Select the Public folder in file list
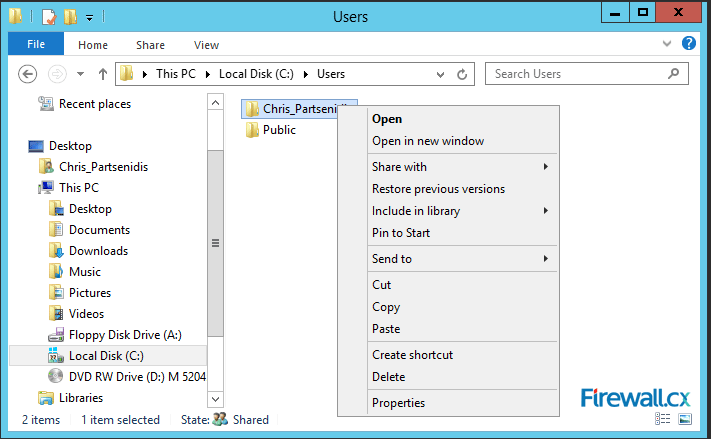This screenshot has width=711, height=439. click(271, 130)
